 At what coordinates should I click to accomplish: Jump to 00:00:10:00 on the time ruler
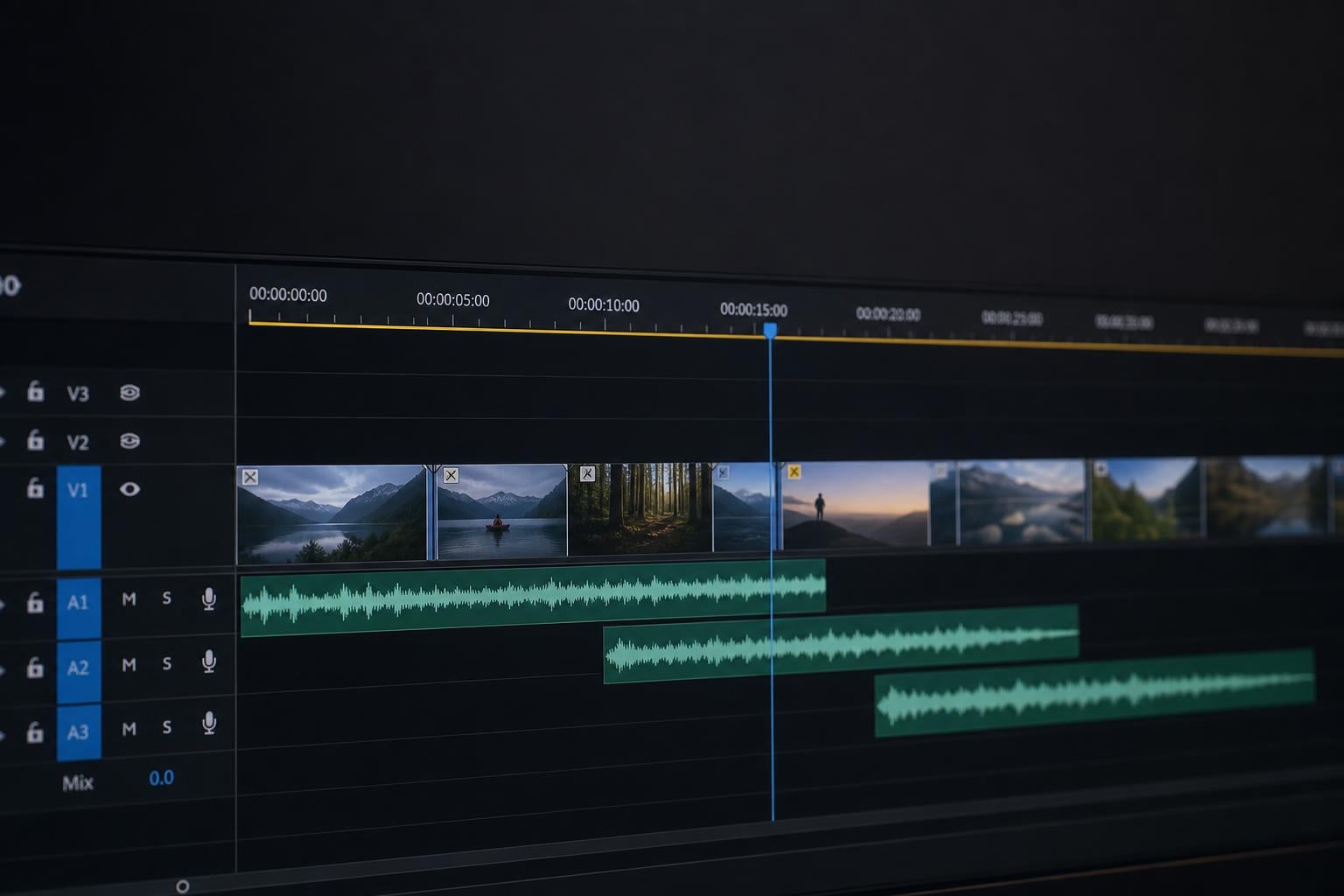pos(604,304)
